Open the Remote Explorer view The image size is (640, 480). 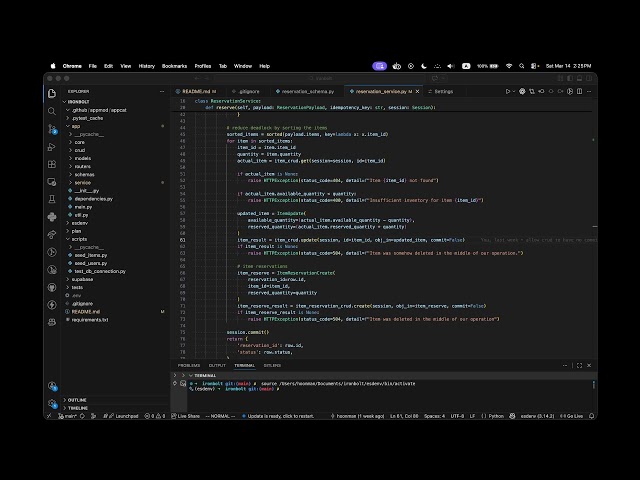tap(52, 182)
